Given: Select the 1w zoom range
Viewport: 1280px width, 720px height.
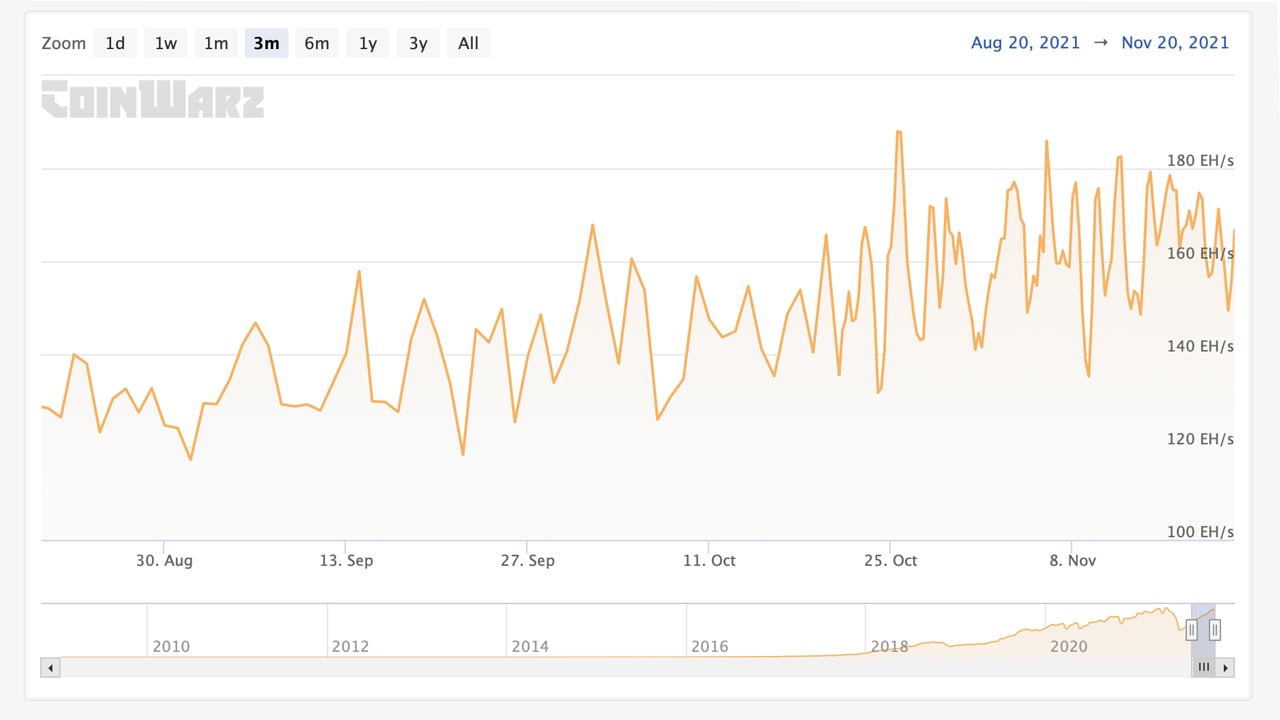Looking at the screenshot, I should point(166,43).
